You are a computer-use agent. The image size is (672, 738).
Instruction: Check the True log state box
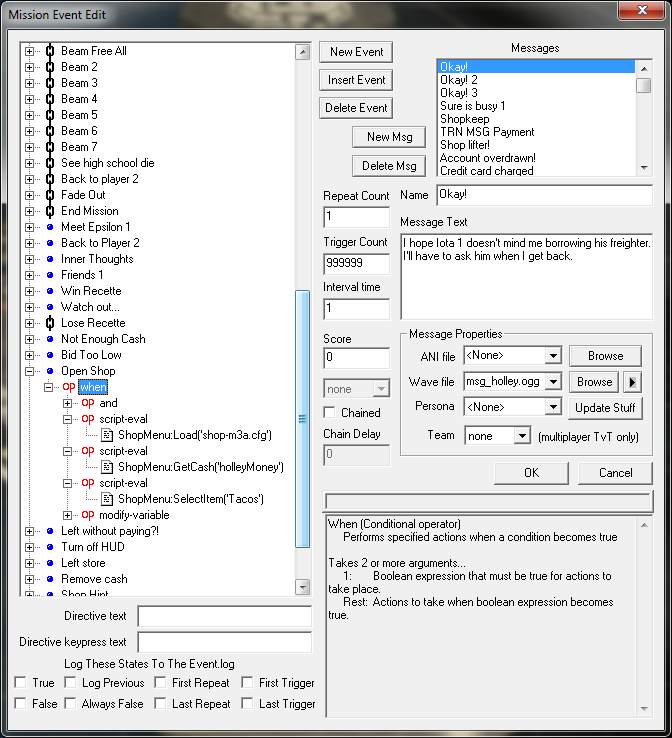20,682
